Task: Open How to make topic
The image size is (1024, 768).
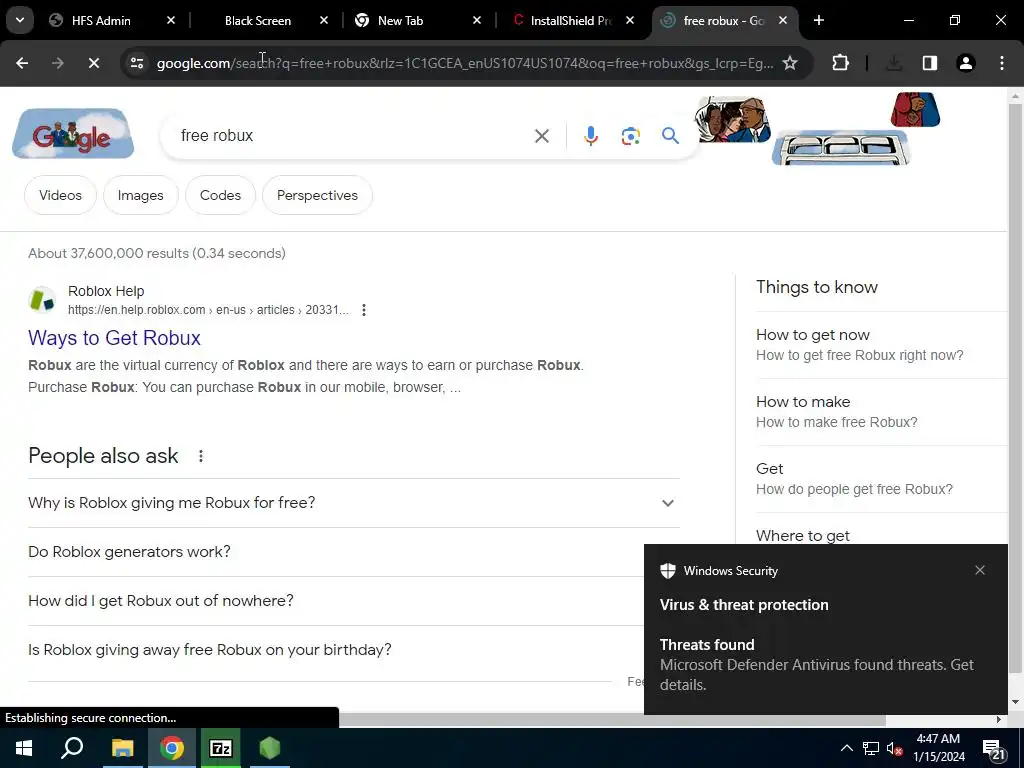Action: tap(881, 411)
